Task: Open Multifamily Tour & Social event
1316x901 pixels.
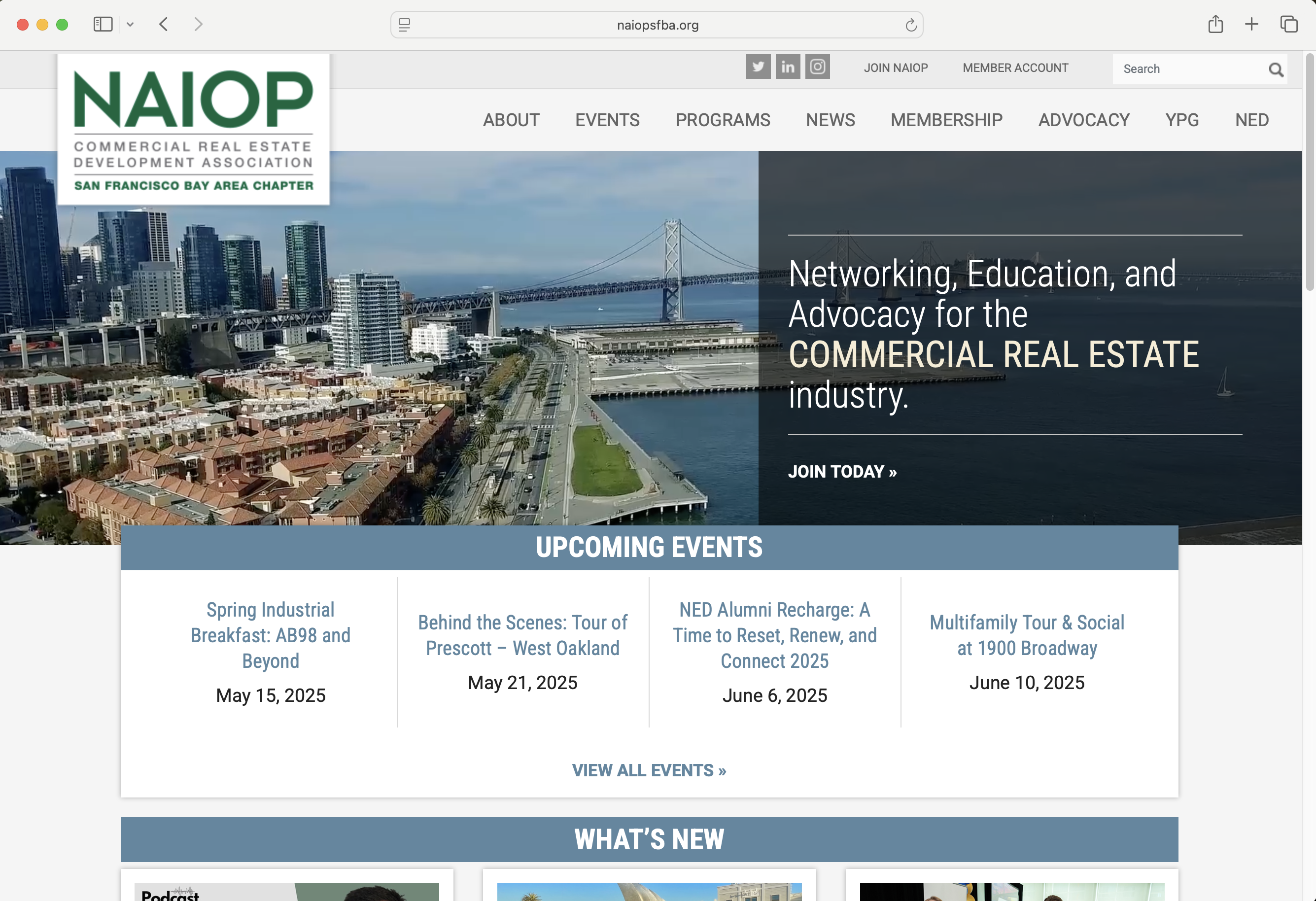Action: coord(1027,635)
